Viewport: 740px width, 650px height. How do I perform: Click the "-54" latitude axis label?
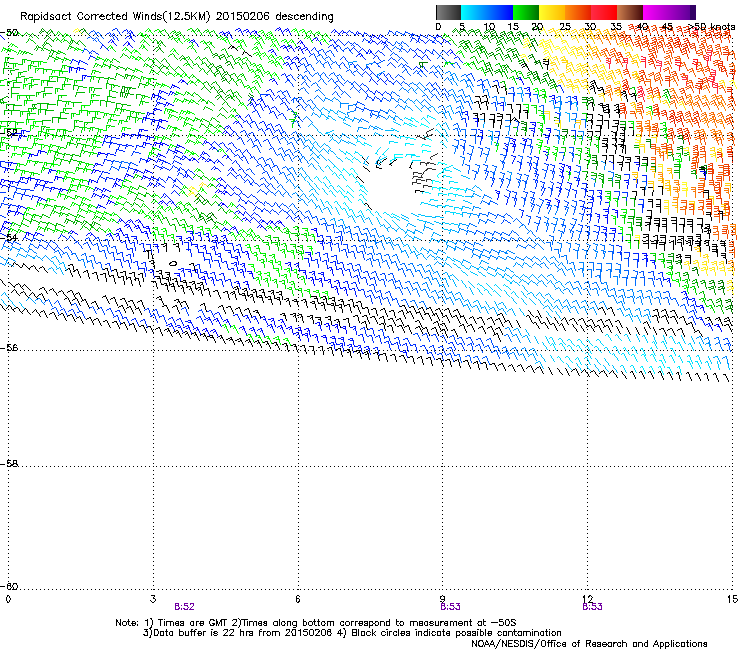pyautogui.click(x=9, y=237)
